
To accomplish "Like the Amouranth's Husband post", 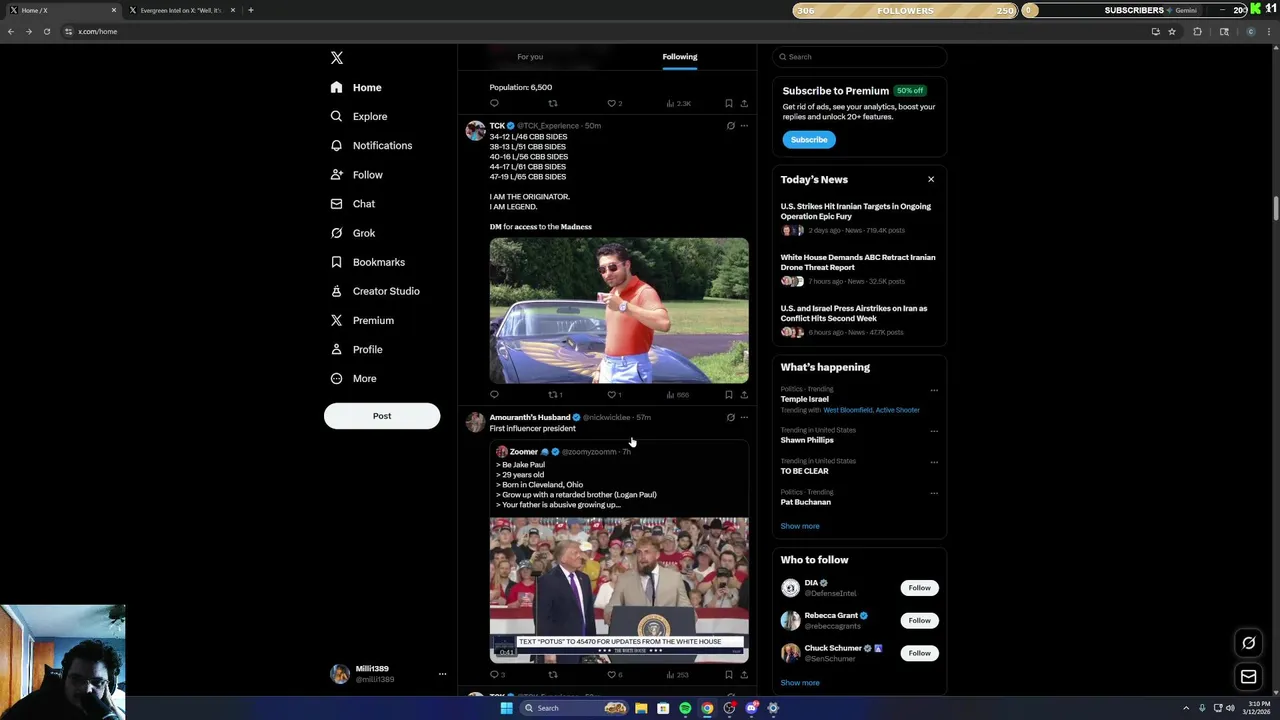I will click(x=614, y=675).
